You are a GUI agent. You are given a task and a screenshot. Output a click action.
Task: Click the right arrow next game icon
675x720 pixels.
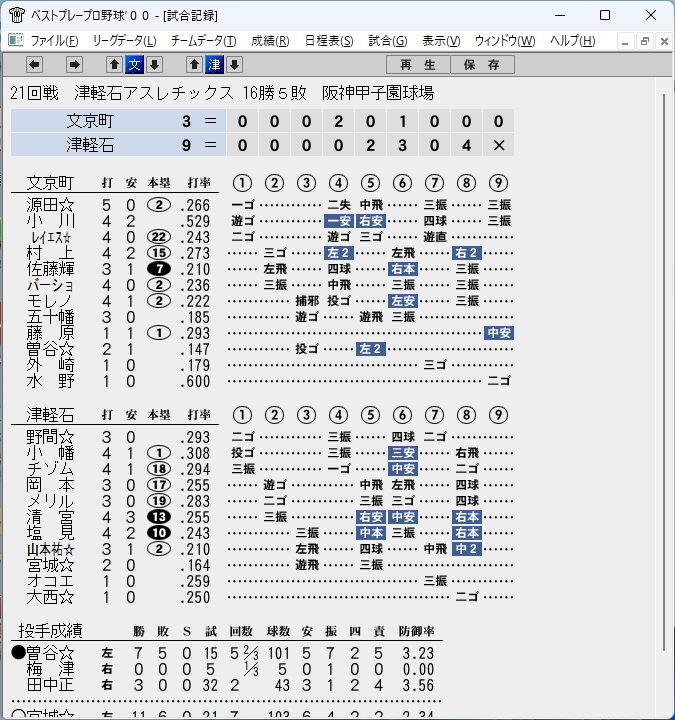(x=74, y=65)
